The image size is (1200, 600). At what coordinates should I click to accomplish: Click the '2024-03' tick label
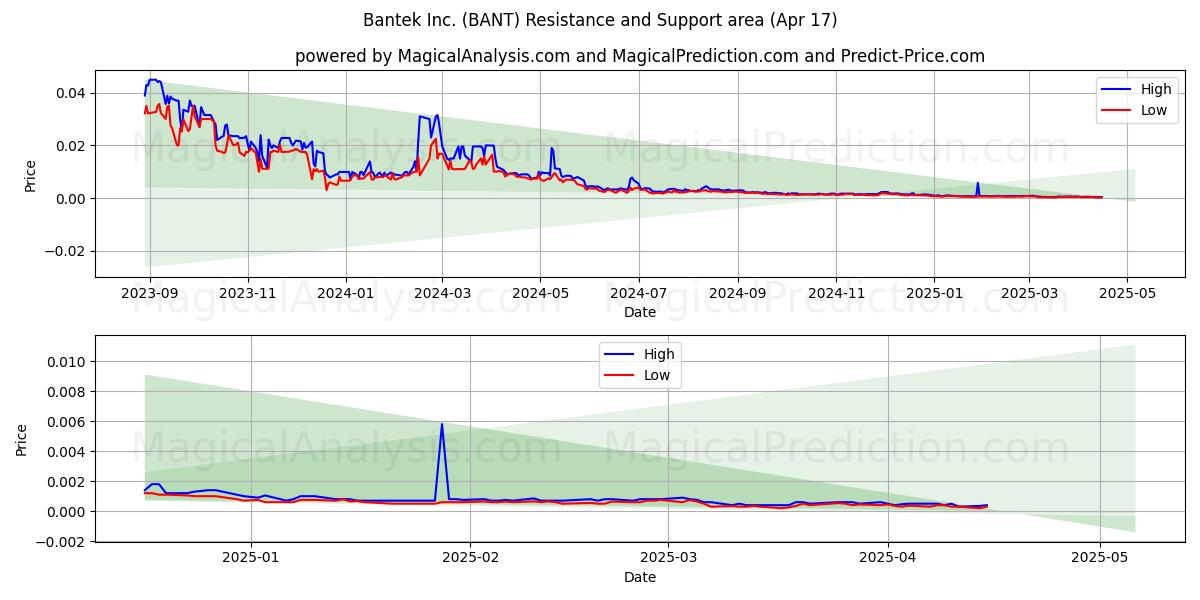pyautogui.click(x=442, y=293)
